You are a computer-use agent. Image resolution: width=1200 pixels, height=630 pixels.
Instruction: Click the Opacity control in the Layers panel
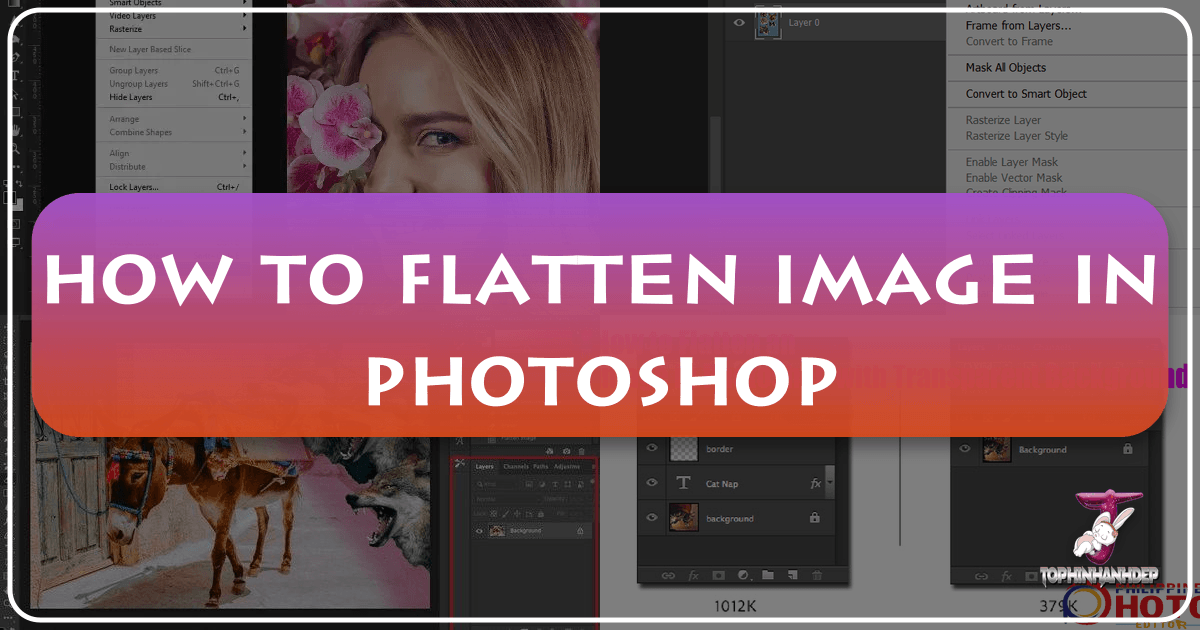tap(555, 499)
